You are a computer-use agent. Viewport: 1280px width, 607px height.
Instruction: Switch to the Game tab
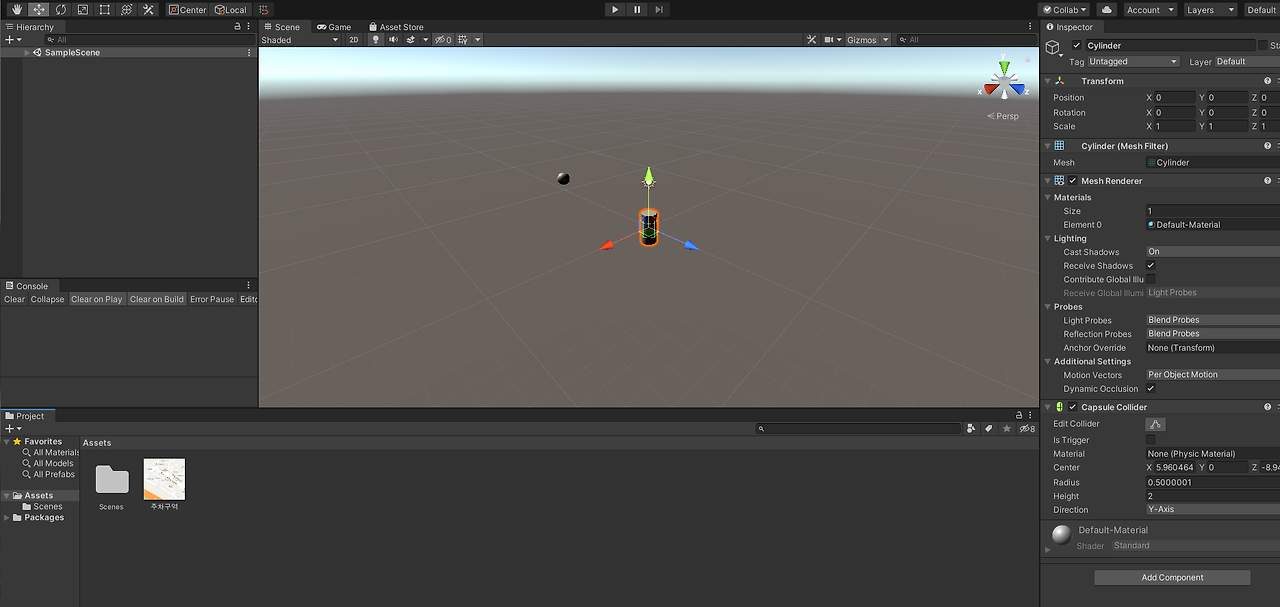[x=334, y=27]
